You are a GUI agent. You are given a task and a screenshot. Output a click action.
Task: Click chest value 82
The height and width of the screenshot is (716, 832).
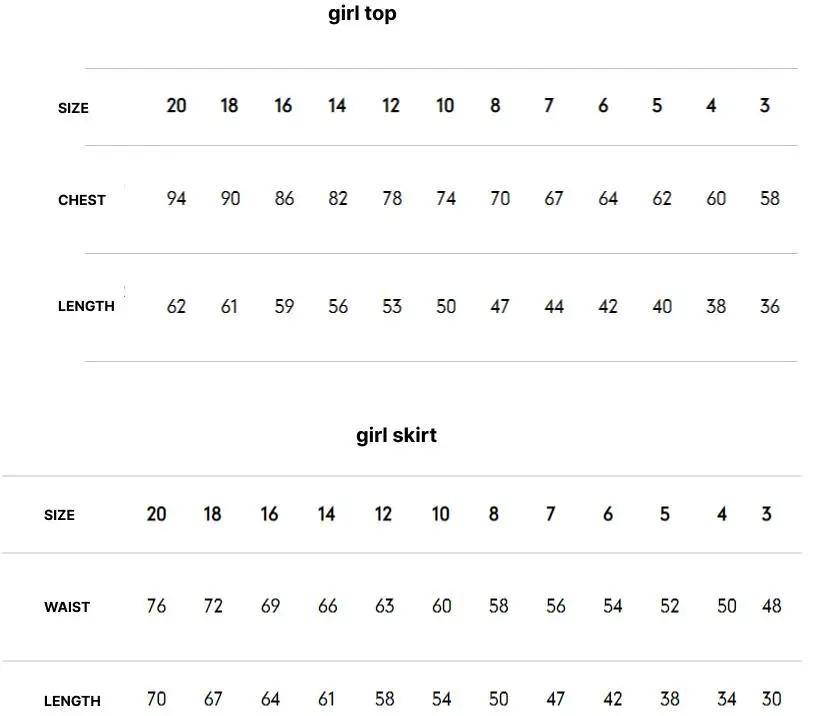click(337, 199)
